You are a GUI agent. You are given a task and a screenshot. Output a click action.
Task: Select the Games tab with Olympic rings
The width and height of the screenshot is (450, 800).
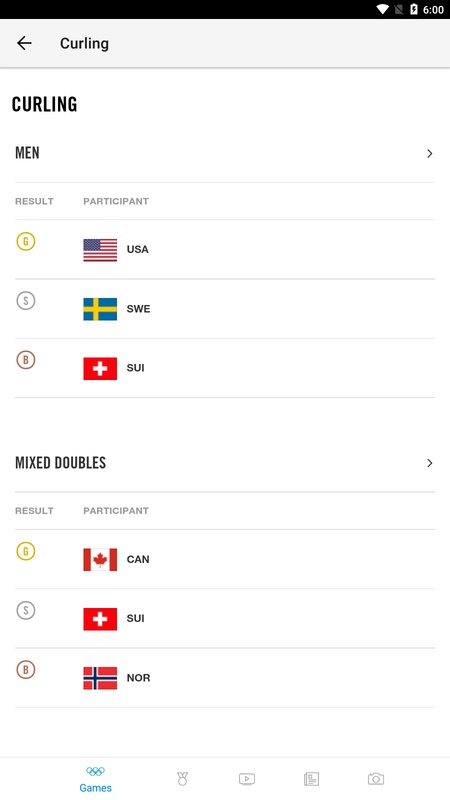click(x=95, y=780)
